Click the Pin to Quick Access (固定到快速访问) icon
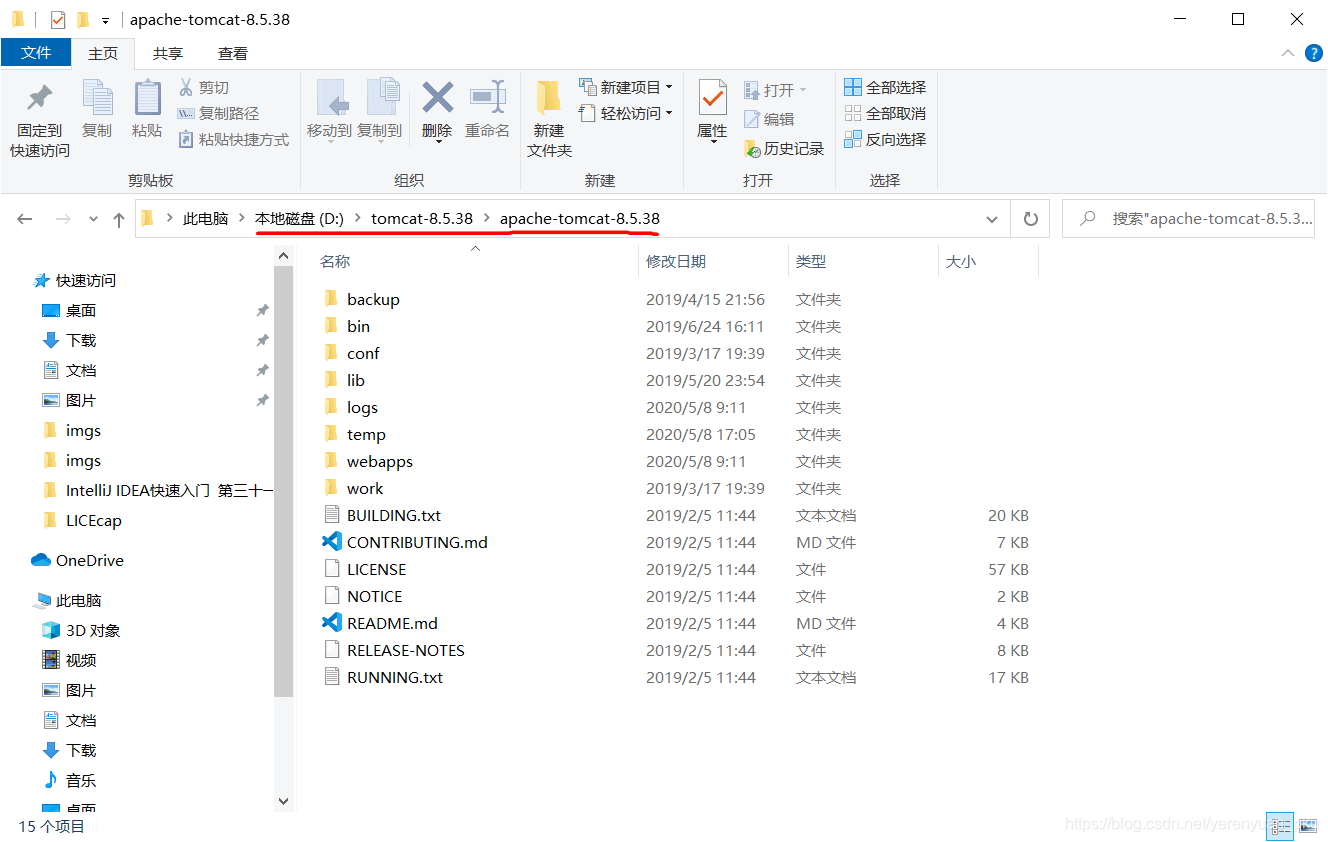 pos(39,99)
